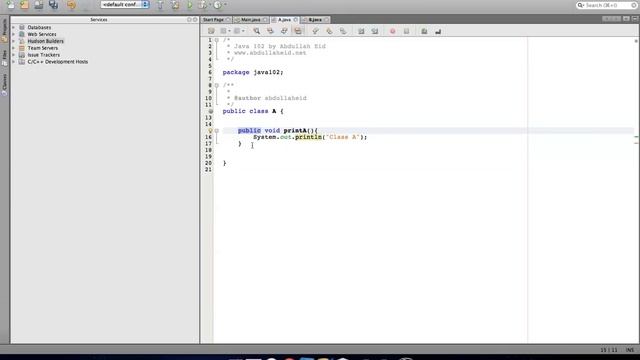Click the Uncomment lines icon
Viewport: 640px width, 360px height.
pyautogui.click(x=438, y=31)
